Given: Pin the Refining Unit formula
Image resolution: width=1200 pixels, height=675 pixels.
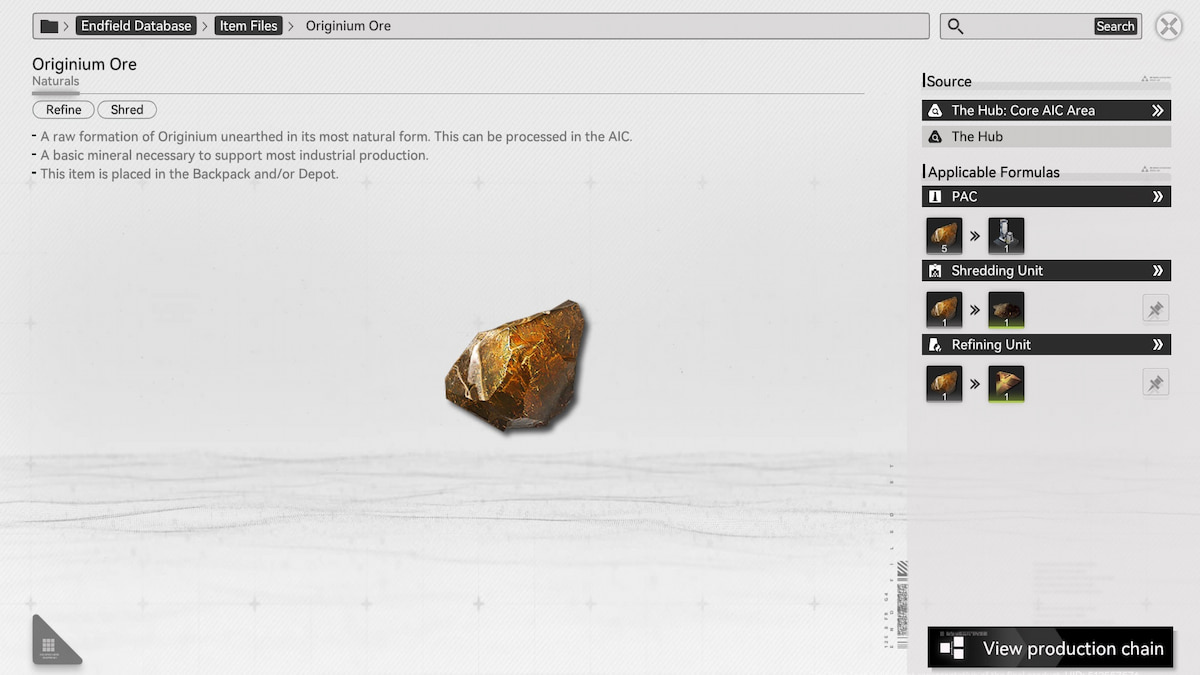Looking at the screenshot, I should [1155, 384].
